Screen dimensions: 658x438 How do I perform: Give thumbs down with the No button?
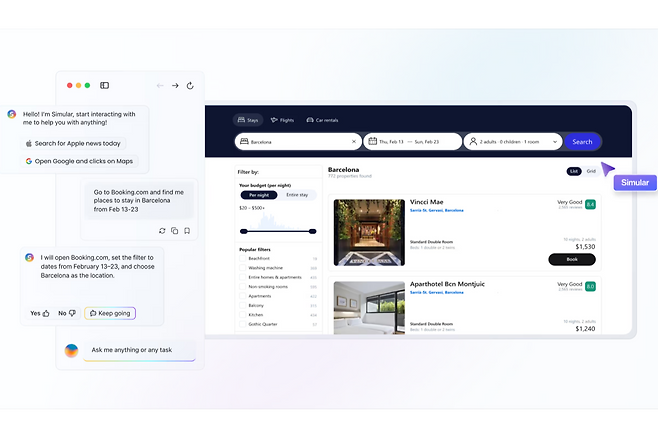point(67,313)
